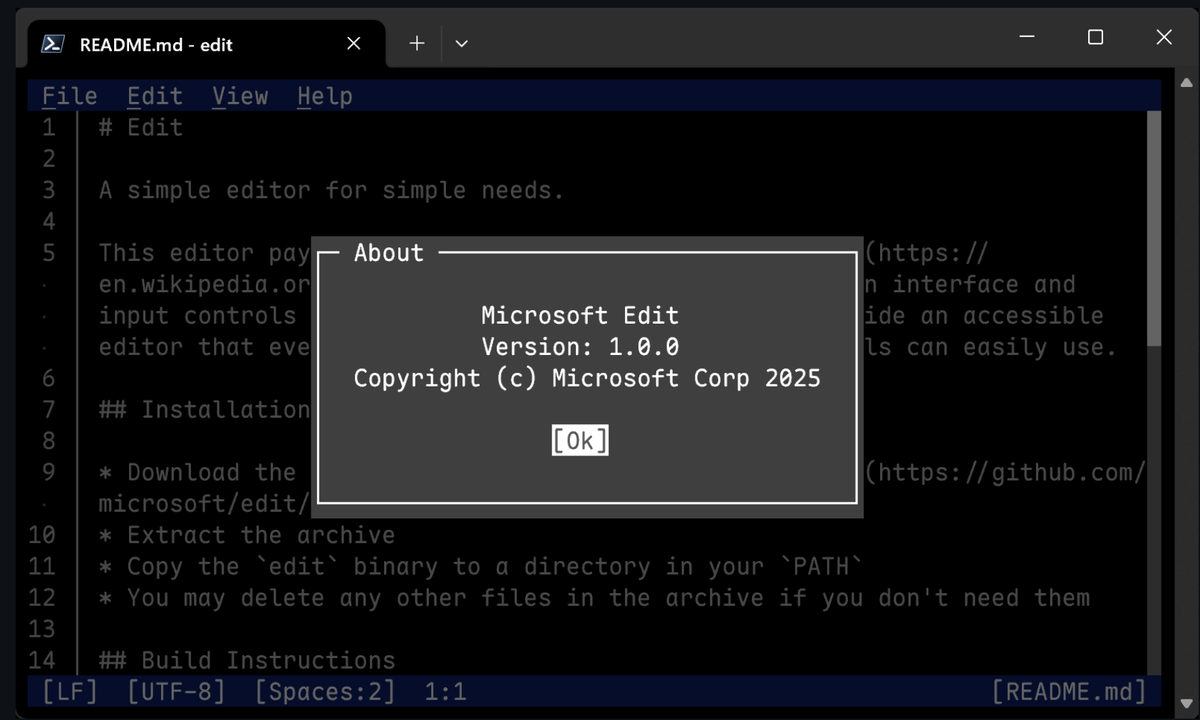Open the Help menu
Screen dimensions: 1200x720
325,95
